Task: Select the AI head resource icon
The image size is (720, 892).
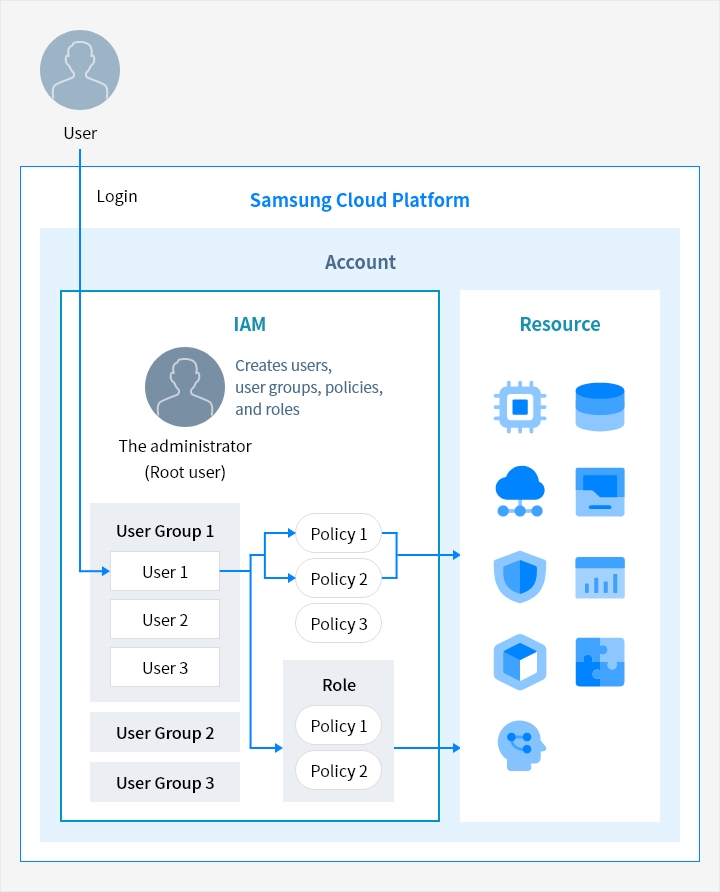Action: [522, 746]
